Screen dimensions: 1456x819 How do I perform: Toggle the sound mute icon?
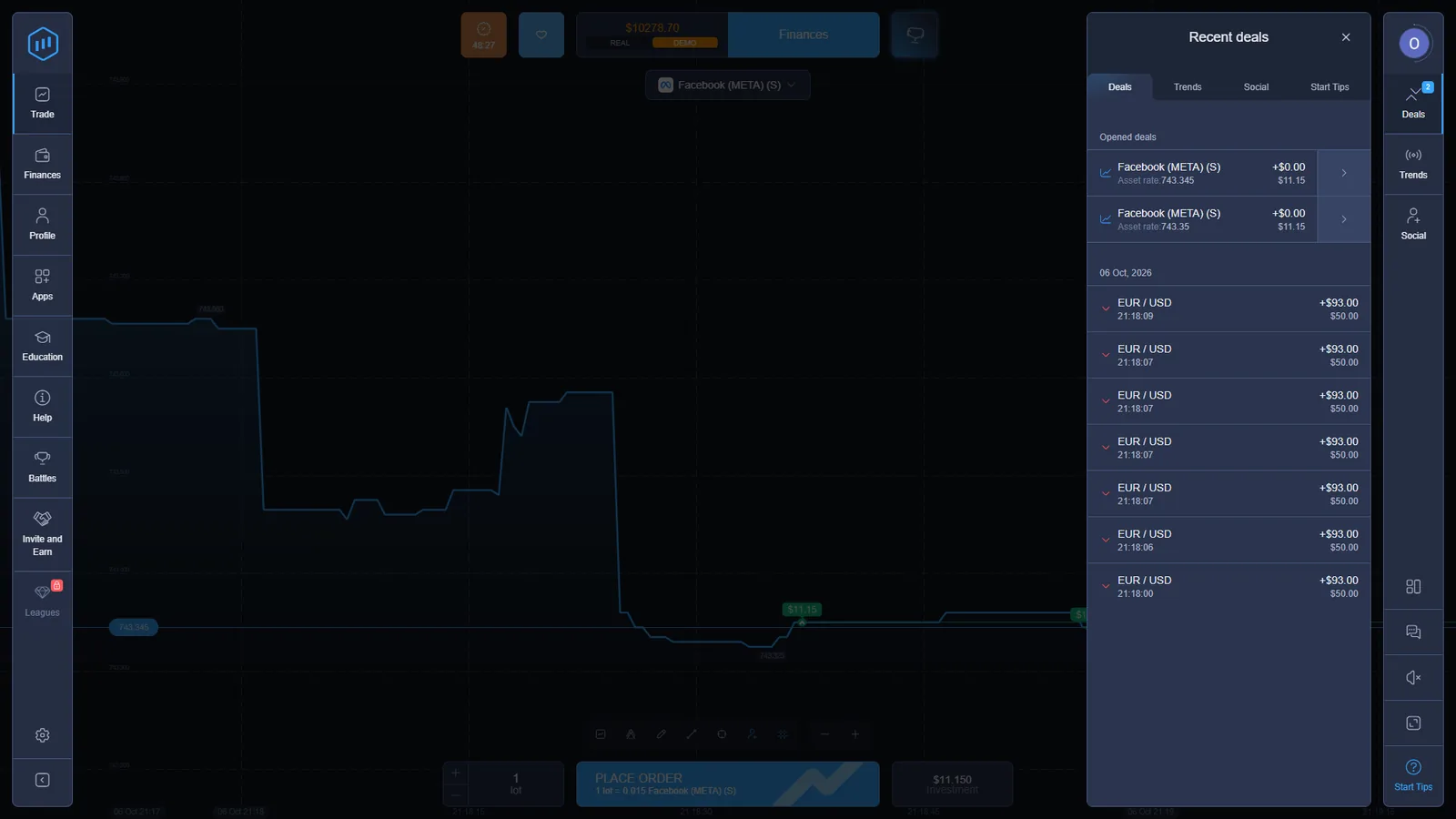coord(1413,678)
